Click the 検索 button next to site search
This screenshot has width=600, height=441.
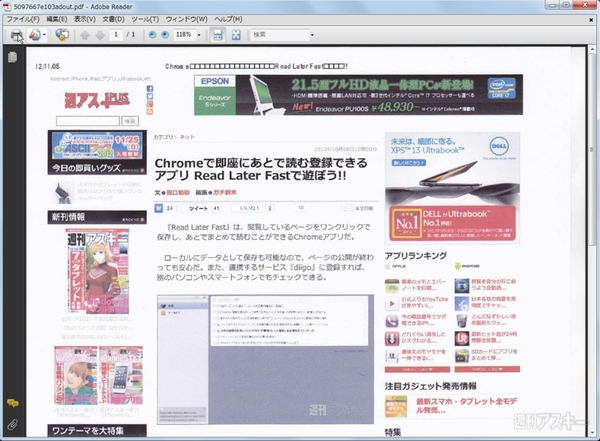point(130,121)
